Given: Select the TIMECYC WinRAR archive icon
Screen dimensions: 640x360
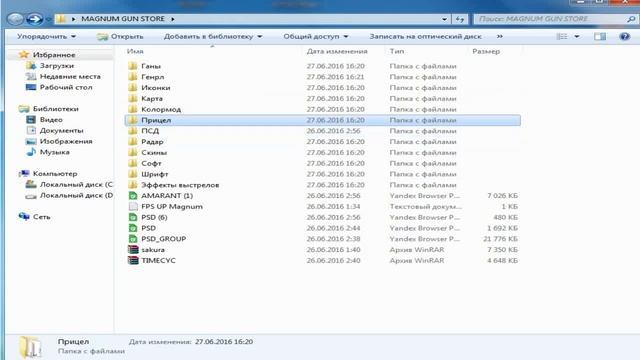Looking at the screenshot, I should click(x=133, y=260).
